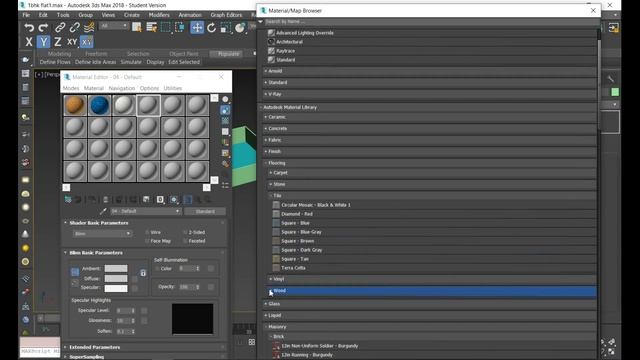Click Define Flows in ribbon
Image resolution: width=640 pixels, height=360 pixels.
click(55, 62)
